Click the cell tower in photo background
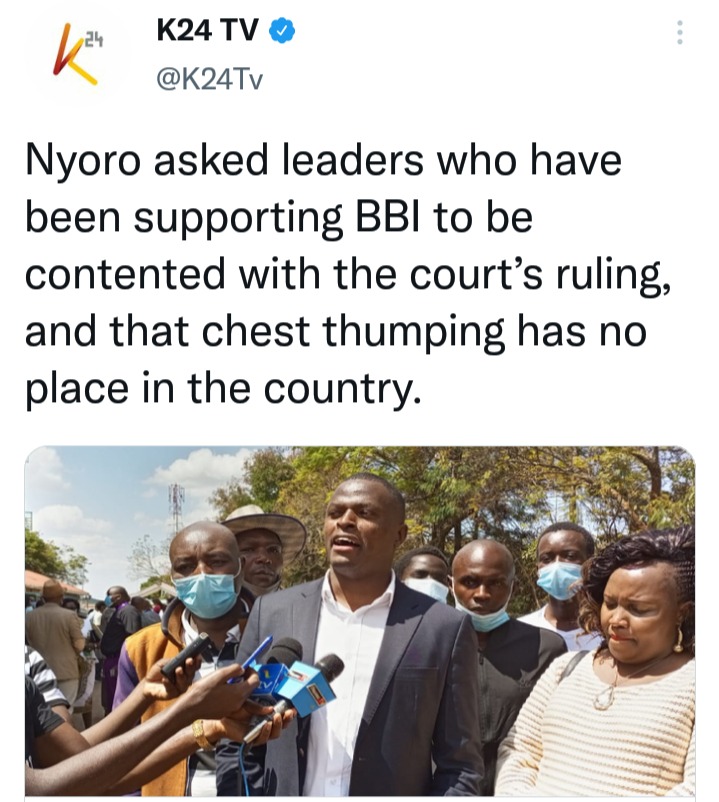The image size is (719, 802). coord(176,506)
